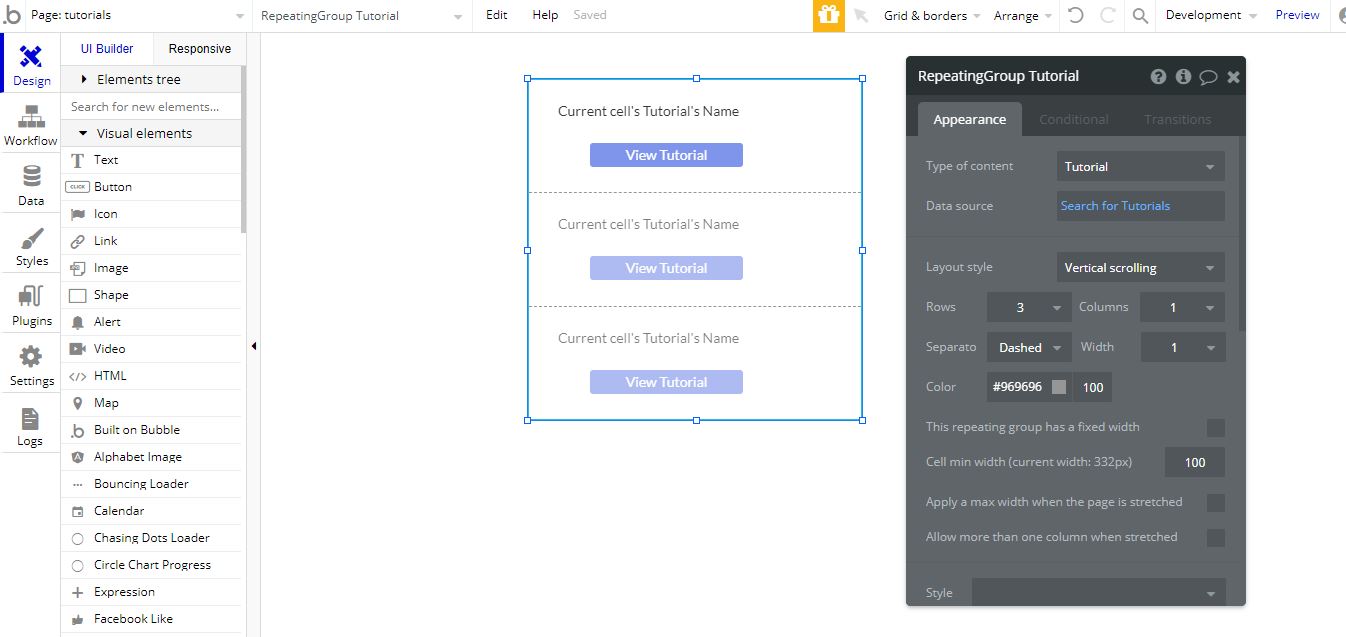The image size is (1346, 637).
Task: Open the RepeatingGroup Tutorial element selector dropdown
Action: (x=362, y=15)
